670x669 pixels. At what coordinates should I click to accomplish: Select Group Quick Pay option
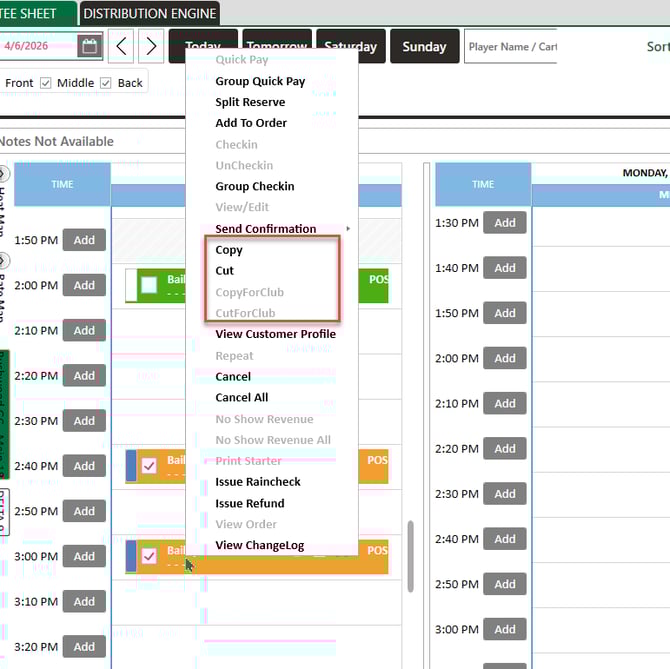[x=260, y=81]
